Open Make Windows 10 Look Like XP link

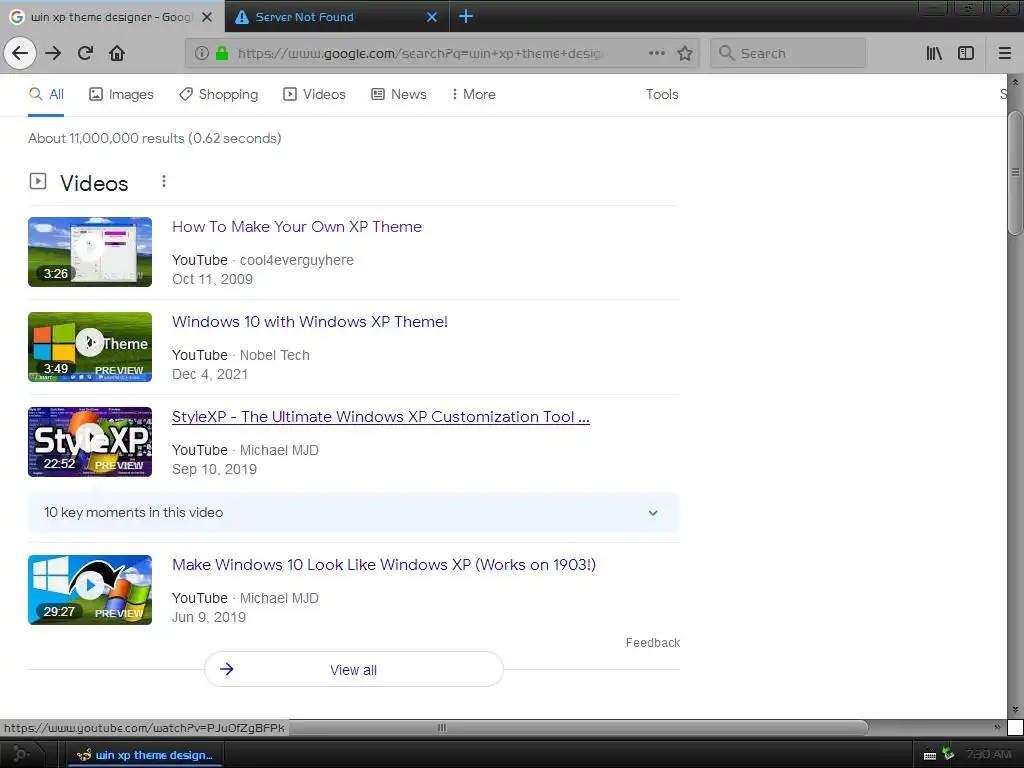(383, 565)
